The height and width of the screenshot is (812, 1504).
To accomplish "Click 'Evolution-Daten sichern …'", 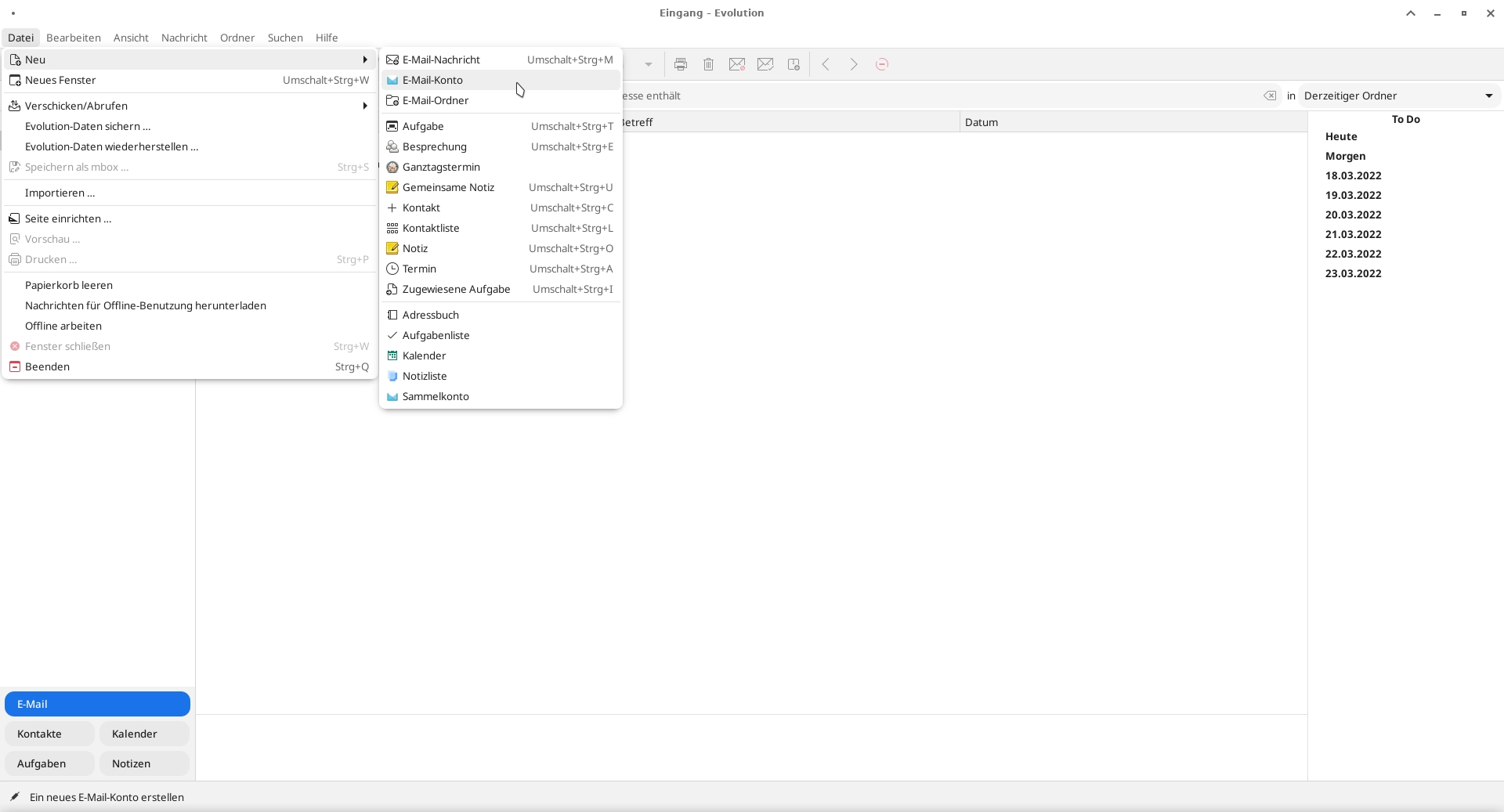I will point(190,126).
